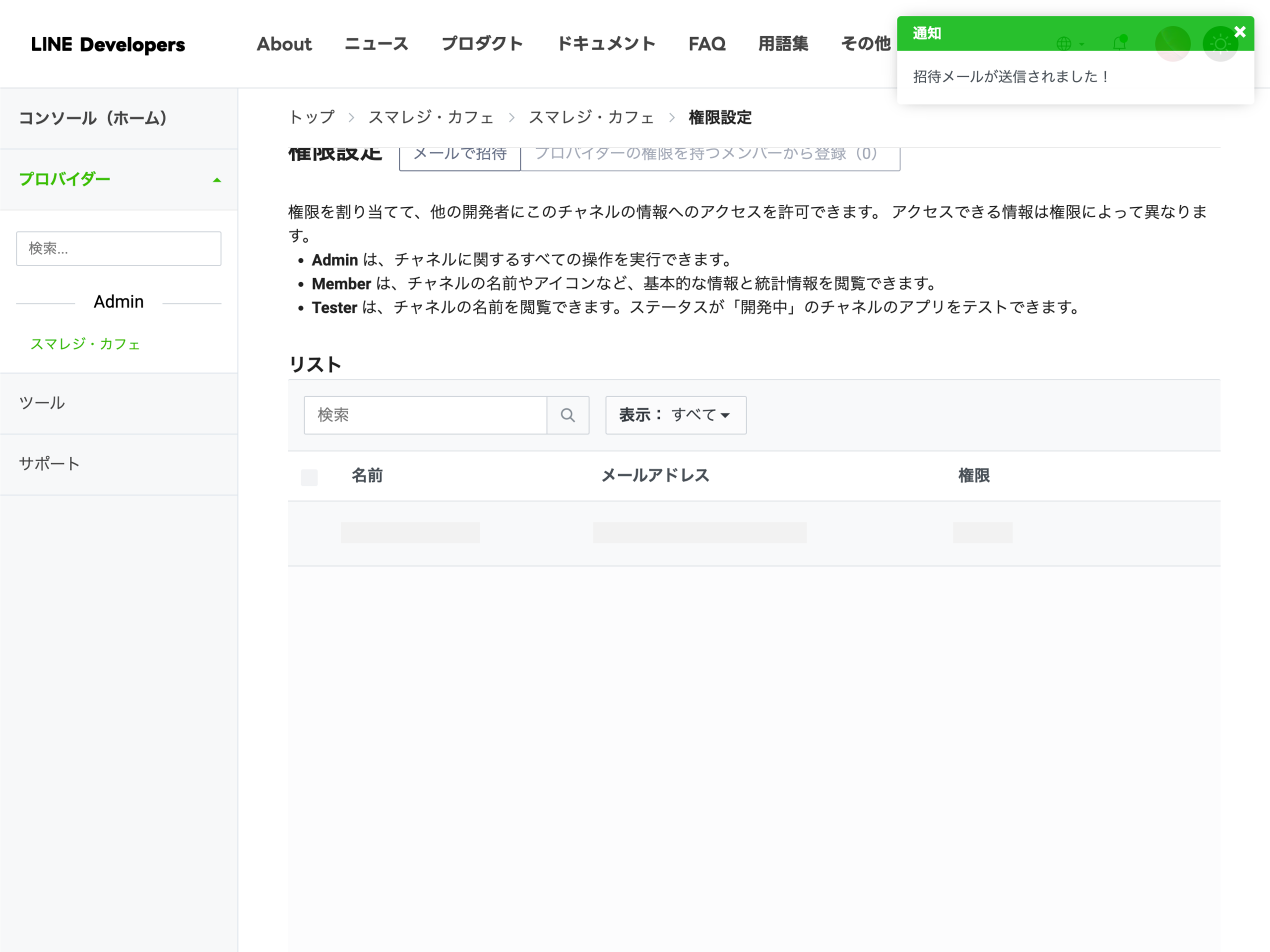Open the 表示：すべて filter dropdown
The width and height of the screenshot is (1270, 952).
pyautogui.click(x=676, y=415)
